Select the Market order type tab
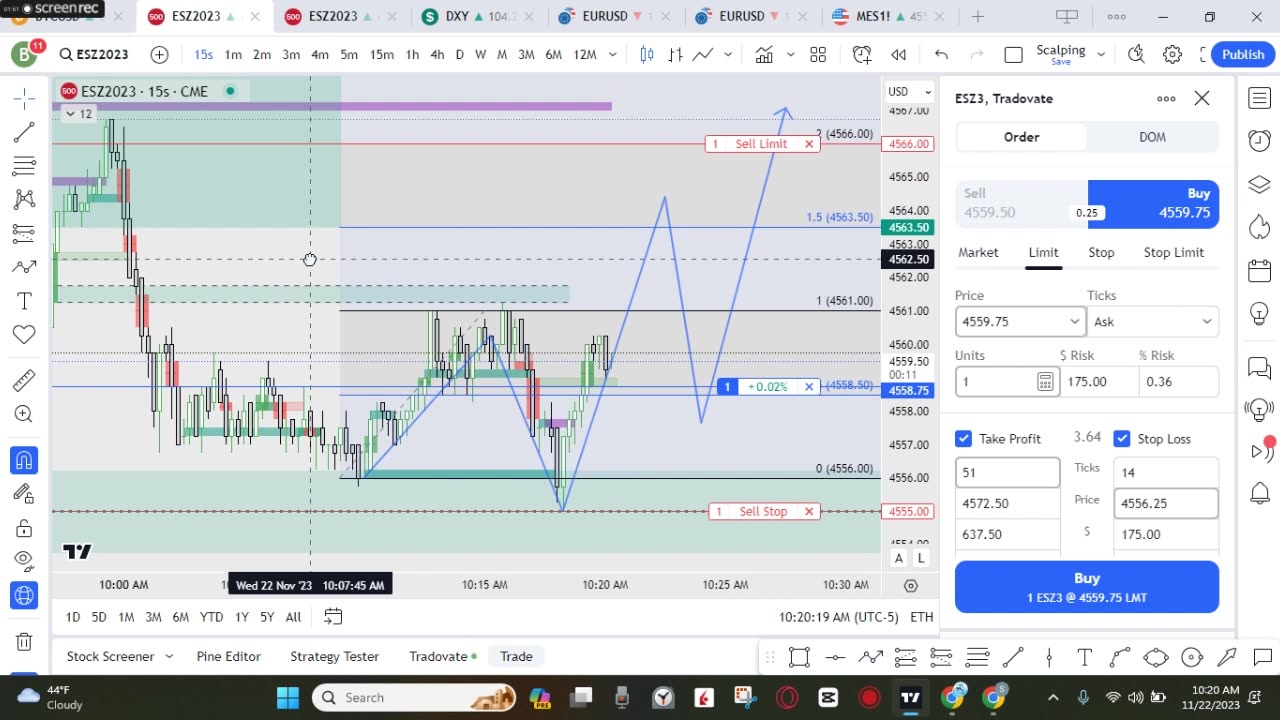 978,253
